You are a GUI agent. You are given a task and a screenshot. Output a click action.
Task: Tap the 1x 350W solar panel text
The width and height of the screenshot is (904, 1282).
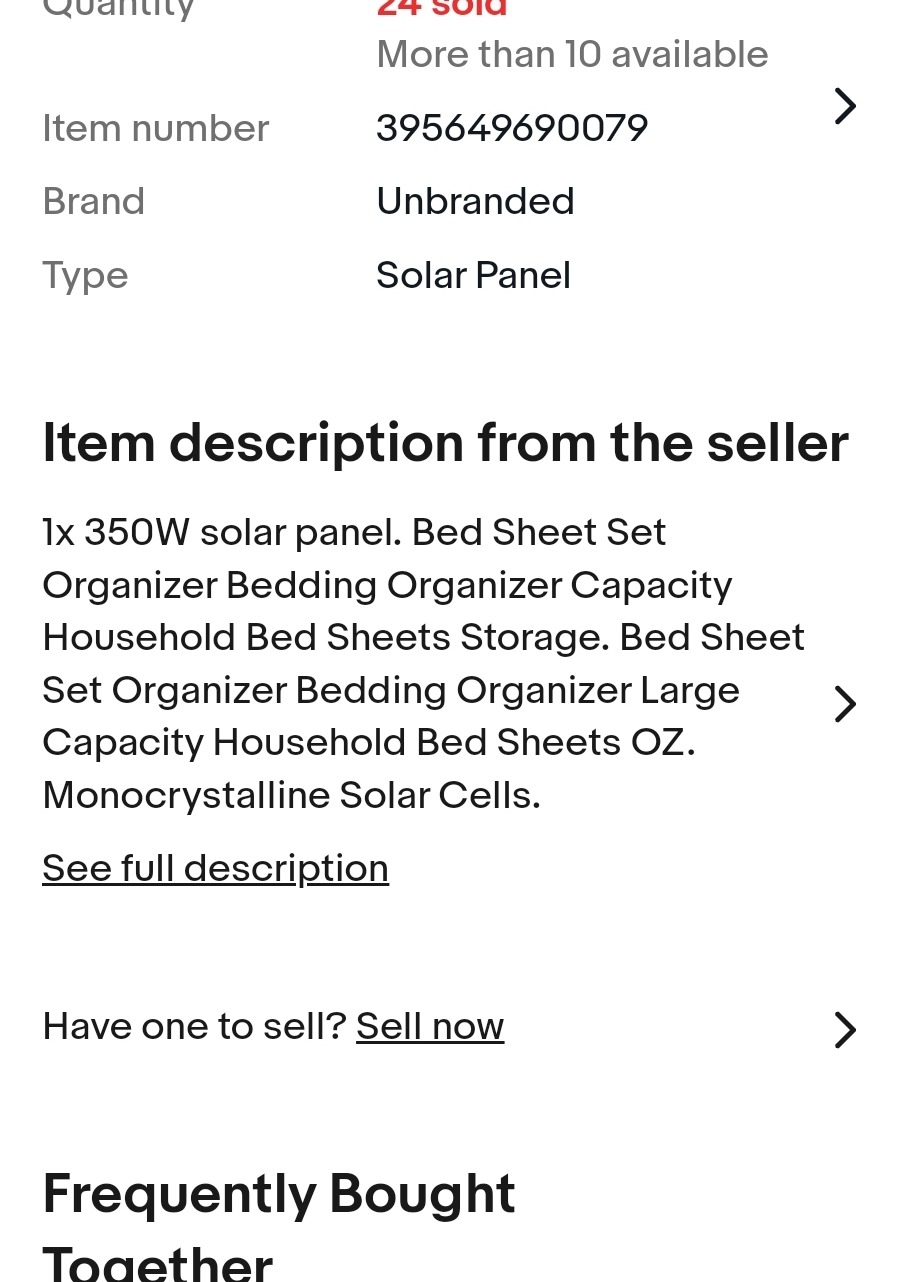[222, 532]
